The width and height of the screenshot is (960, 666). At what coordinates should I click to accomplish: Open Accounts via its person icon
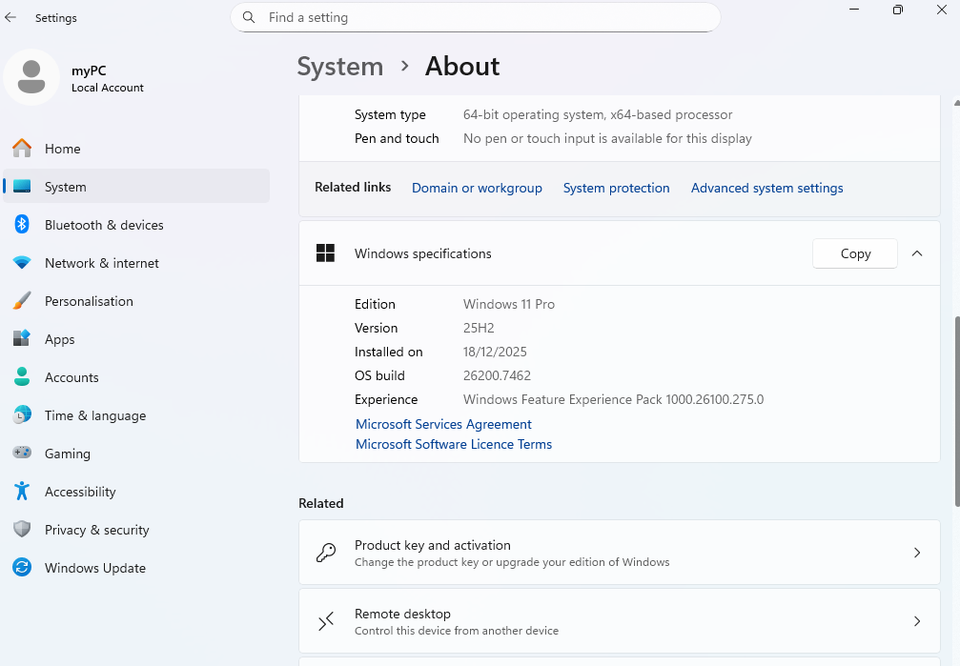pyautogui.click(x=22, y=377)
